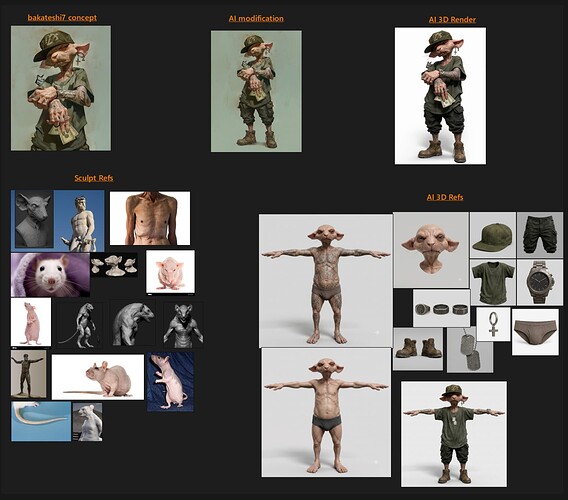The height and width of the screenshot is (500, 568).
Task: Click the brown underwear briefs reference image
Action: 535,332
